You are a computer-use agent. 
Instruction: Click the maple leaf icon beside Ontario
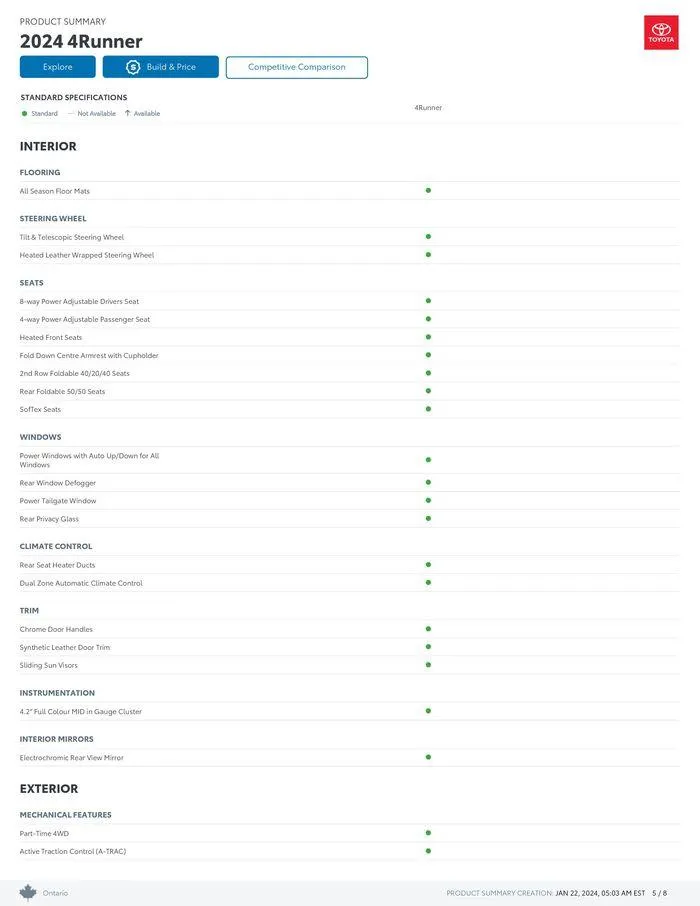coord(28,892)
